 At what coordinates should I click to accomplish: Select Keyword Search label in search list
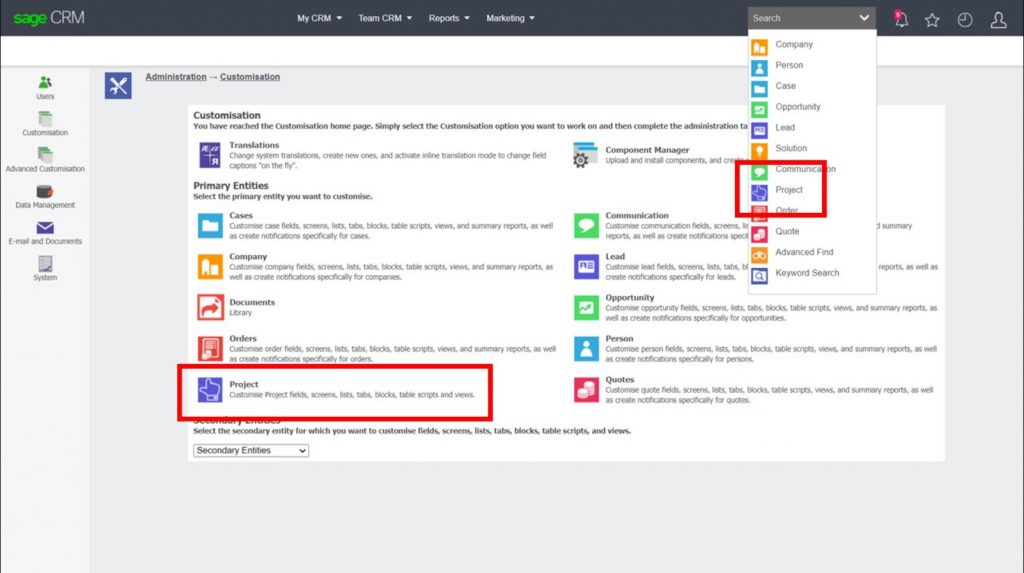pyautogui.click(x=807, y=273)
